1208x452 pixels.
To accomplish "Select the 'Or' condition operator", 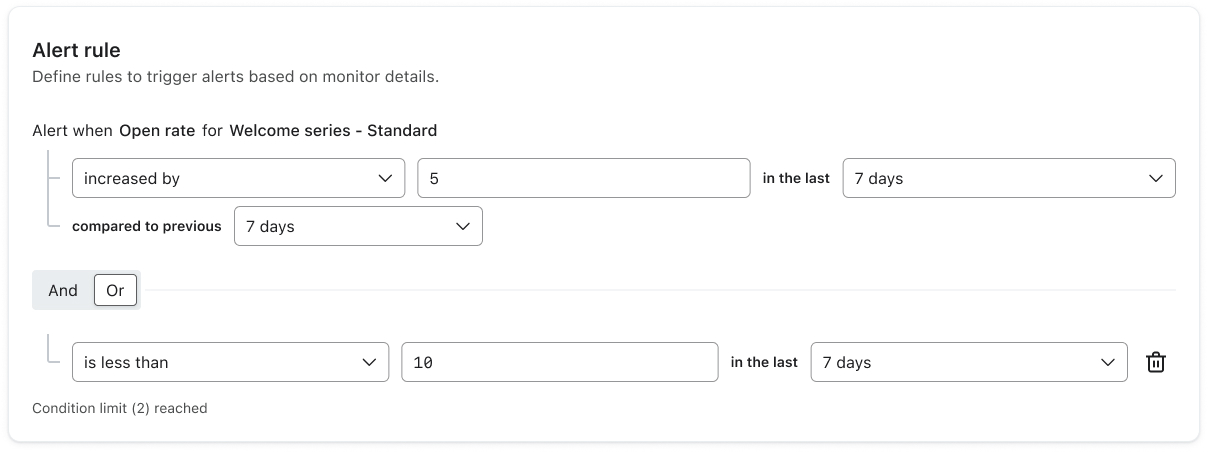I will (115, 290).
